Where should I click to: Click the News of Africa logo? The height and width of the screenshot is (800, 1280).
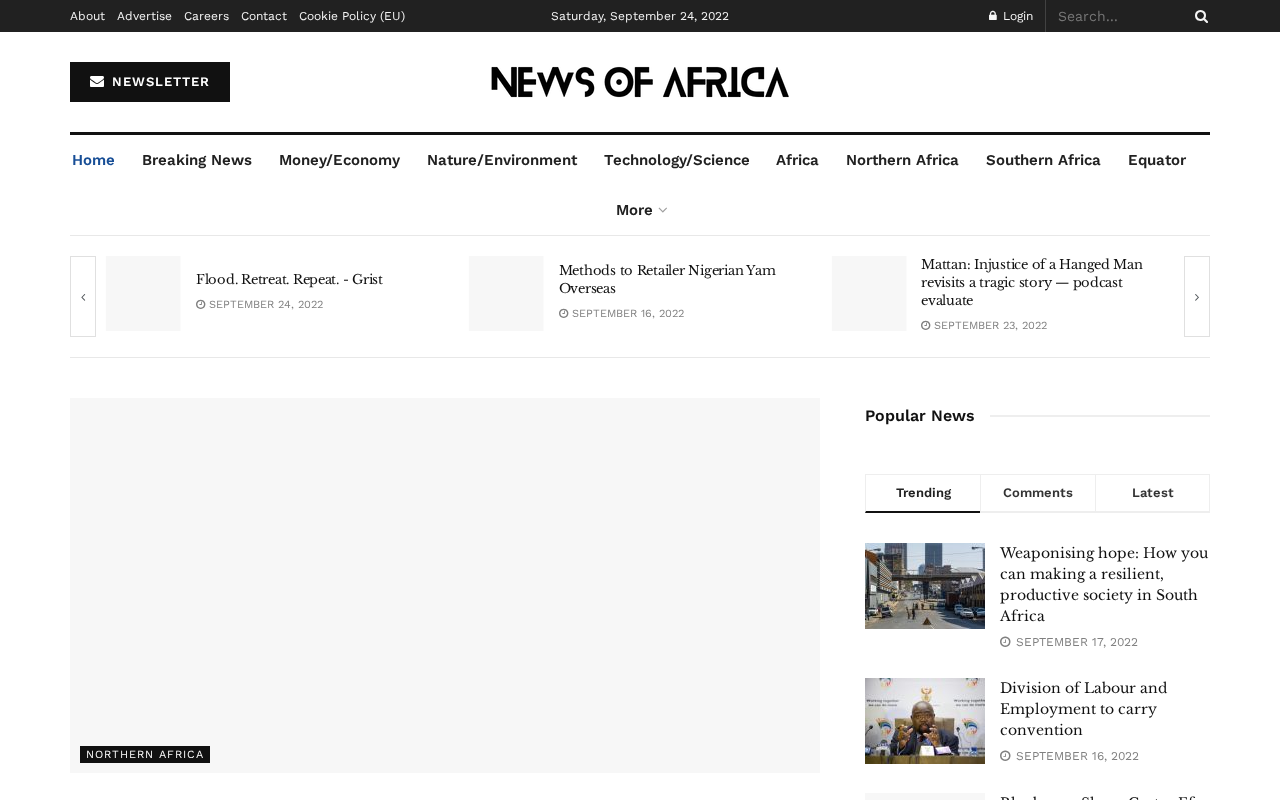pos(640,82)
